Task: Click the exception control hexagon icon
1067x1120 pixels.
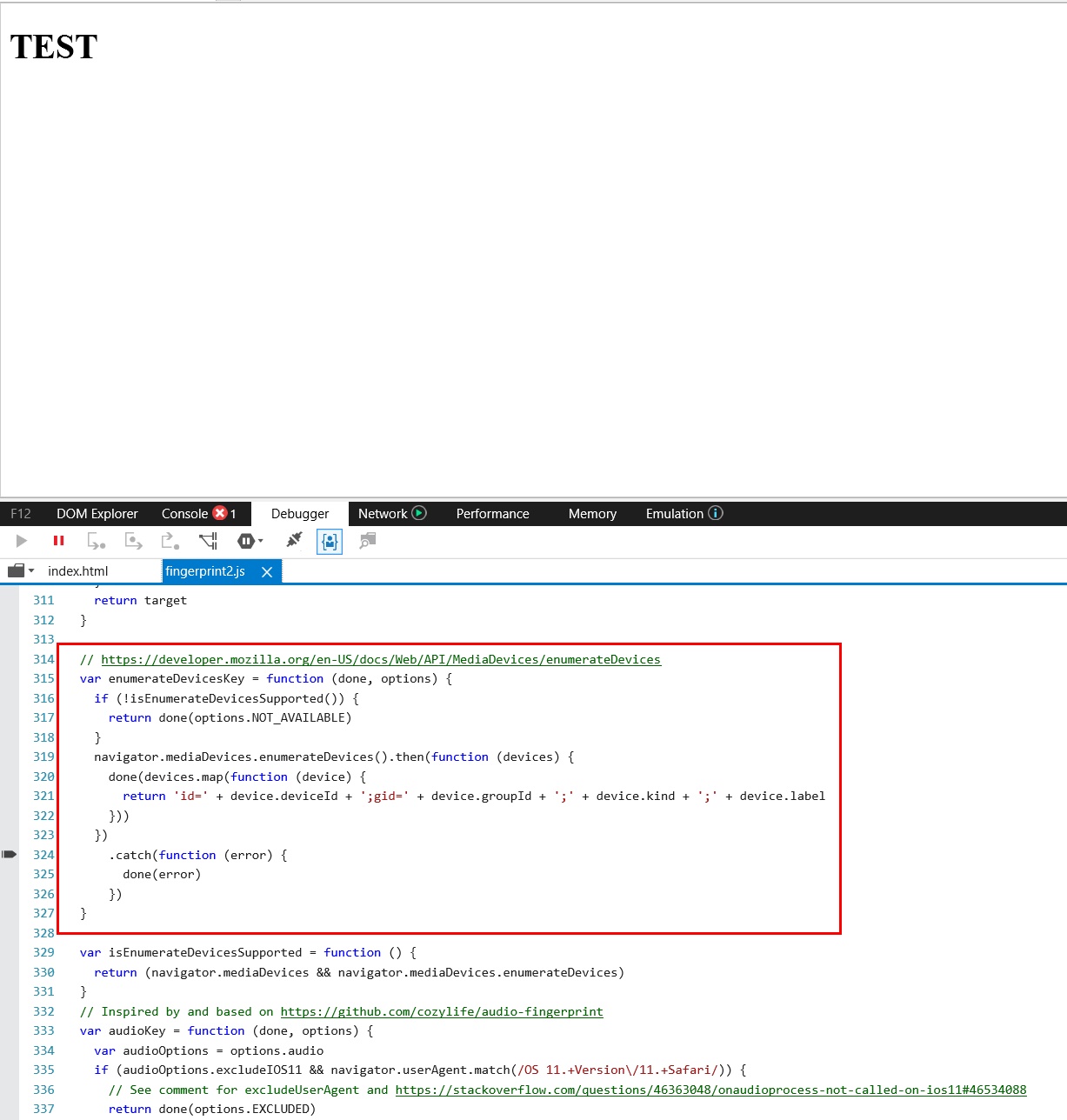Action: (x=244, y=541)
